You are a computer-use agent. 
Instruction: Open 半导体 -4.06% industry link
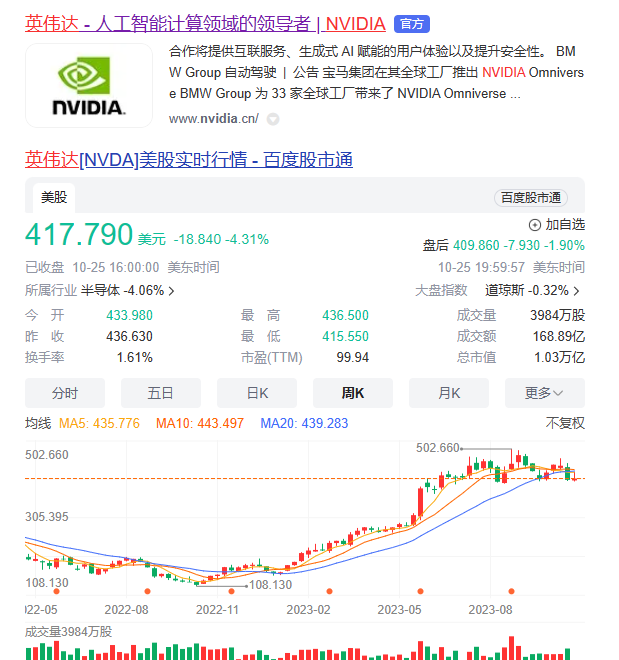(122, 290)
